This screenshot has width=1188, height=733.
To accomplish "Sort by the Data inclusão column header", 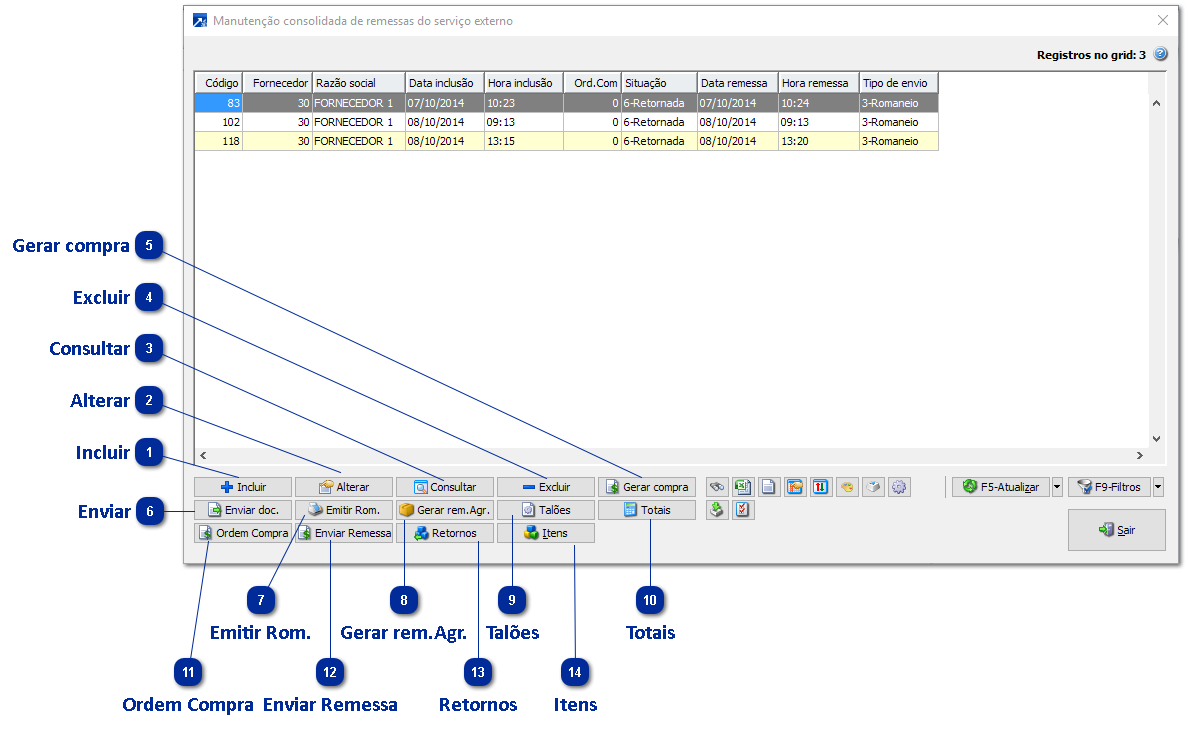I will coord(444,83).
